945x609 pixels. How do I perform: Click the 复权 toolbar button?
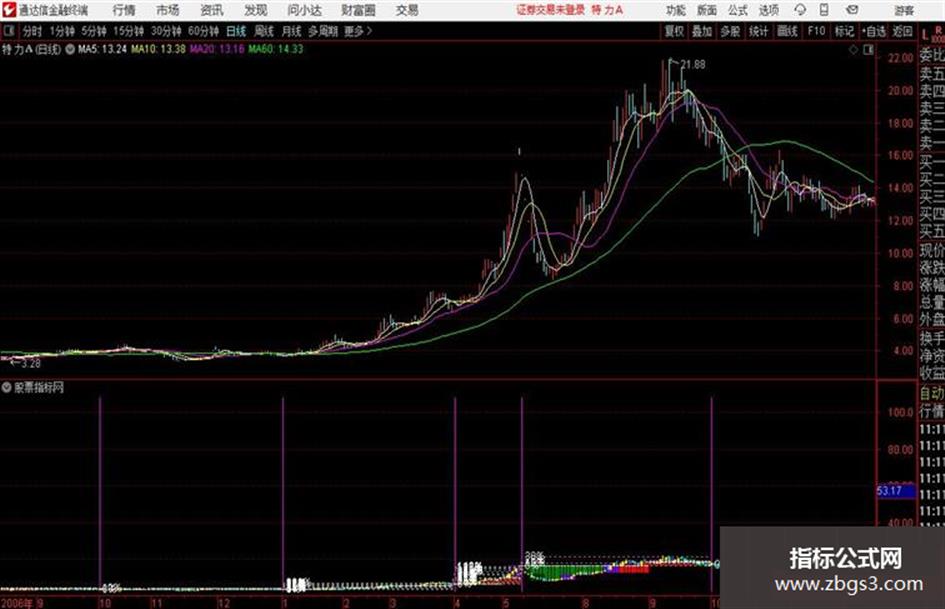[x=674, y=31]
